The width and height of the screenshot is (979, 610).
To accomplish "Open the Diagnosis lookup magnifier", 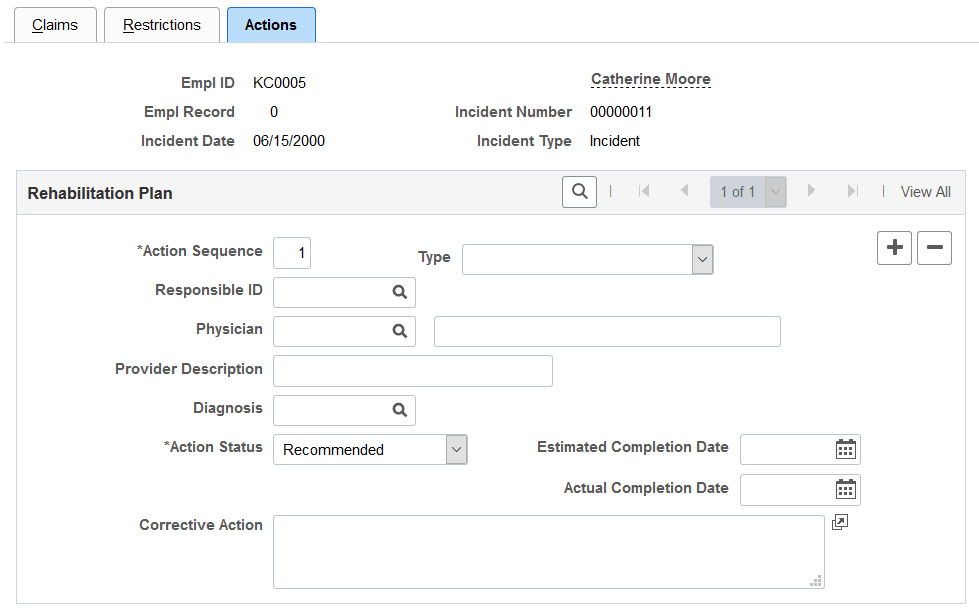I will (x=400, y=410).
